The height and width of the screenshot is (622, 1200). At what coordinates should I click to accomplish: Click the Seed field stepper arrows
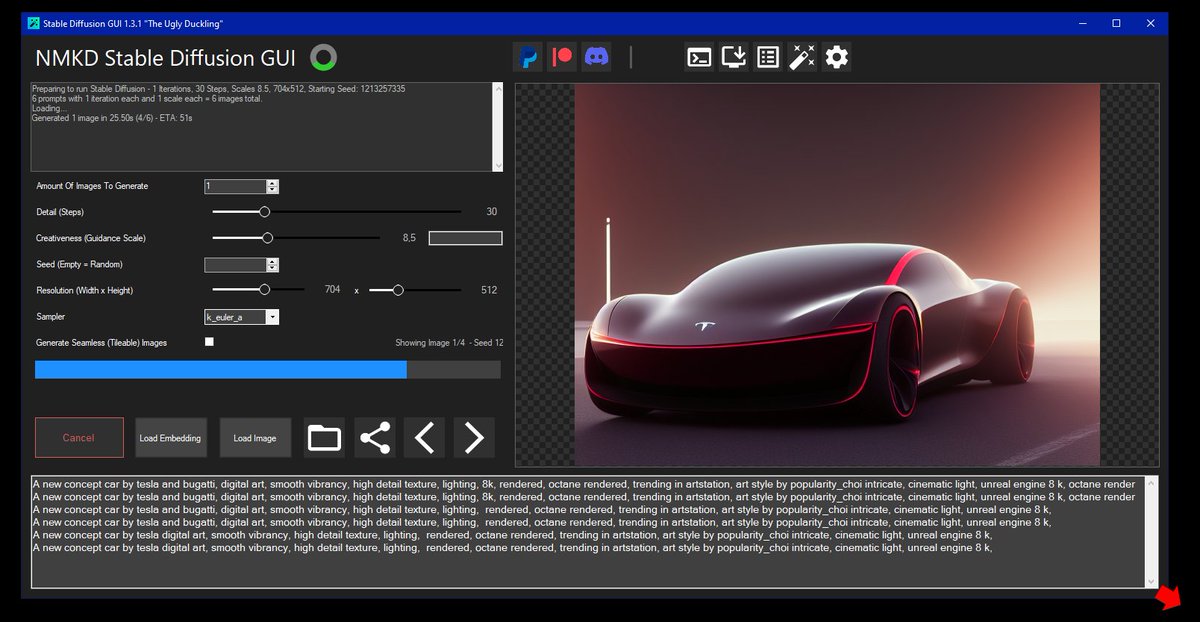pyautogui.click(x=272, y=265)
